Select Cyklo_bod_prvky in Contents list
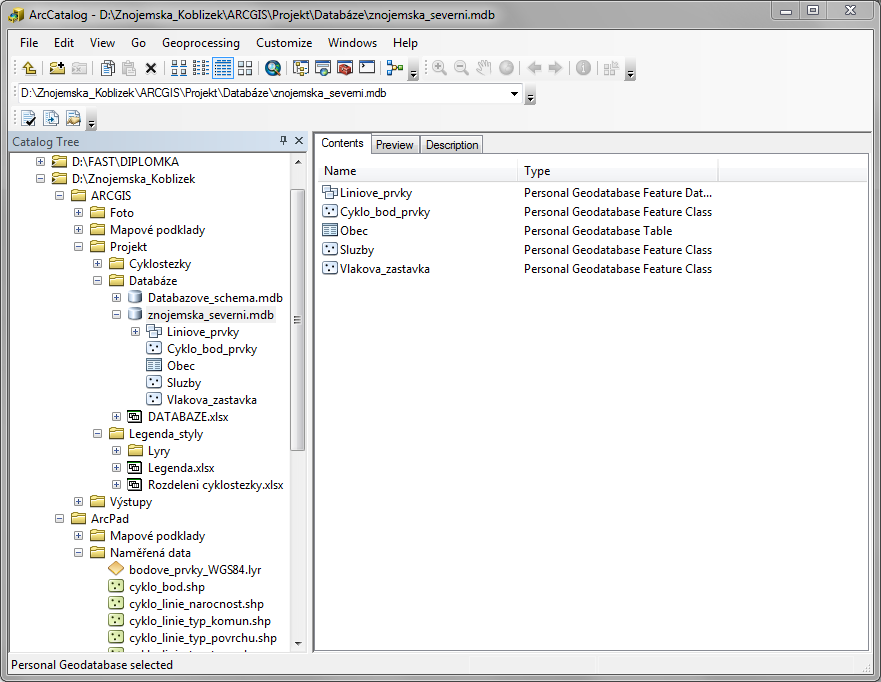Screen dimensions: 881x682 click(385, 212)
